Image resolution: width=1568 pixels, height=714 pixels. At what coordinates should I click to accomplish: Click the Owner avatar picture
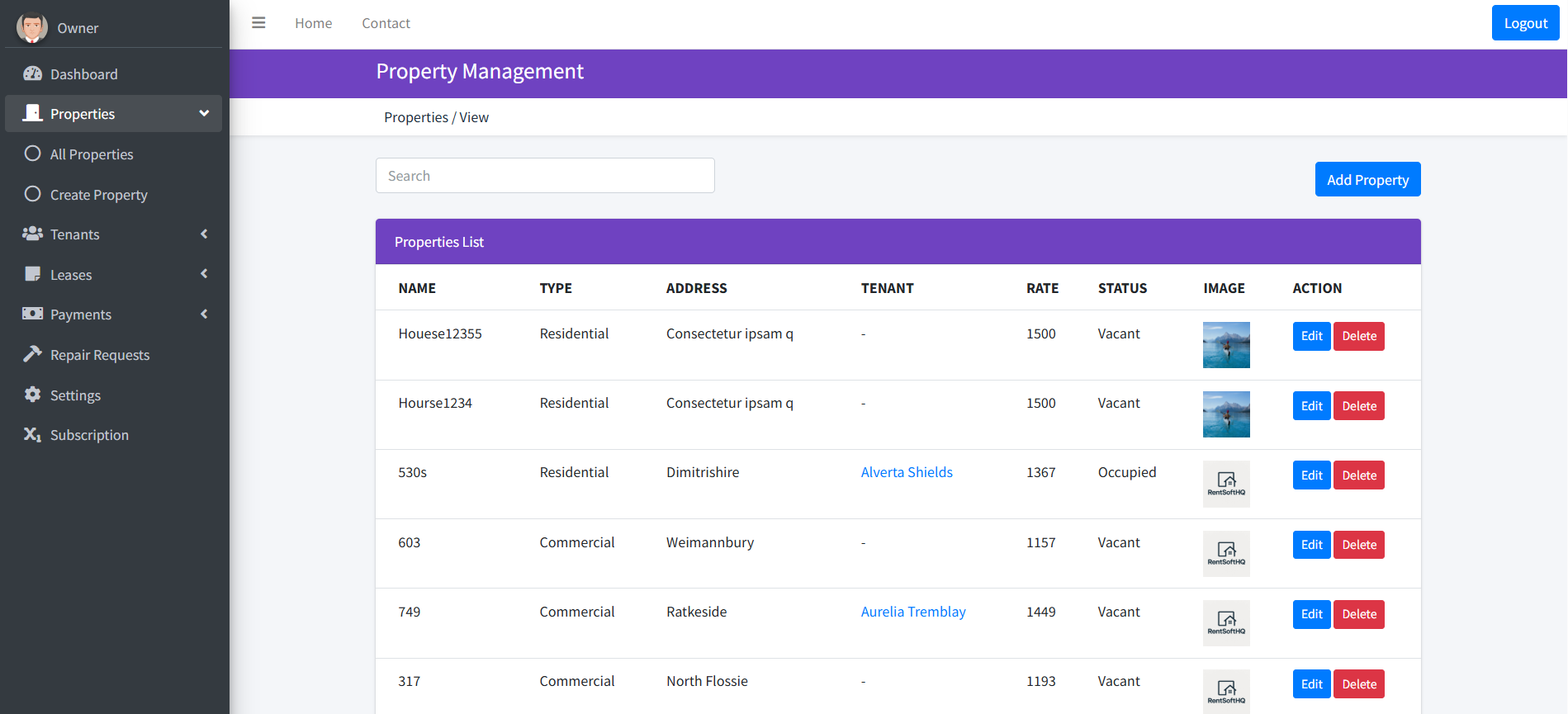[32, 27]
